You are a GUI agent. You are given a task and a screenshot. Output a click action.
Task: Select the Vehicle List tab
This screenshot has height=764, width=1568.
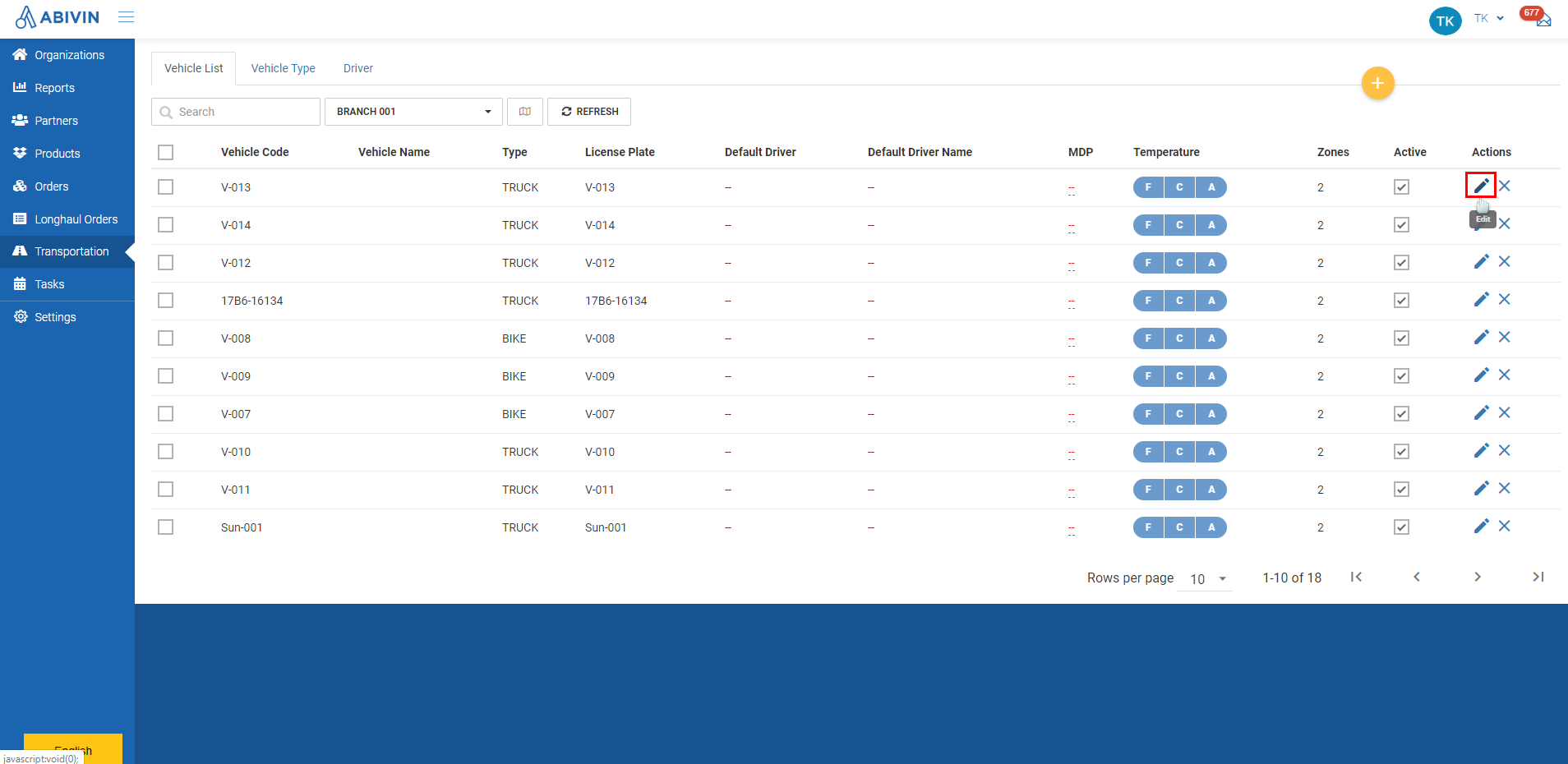click(194, 68)
